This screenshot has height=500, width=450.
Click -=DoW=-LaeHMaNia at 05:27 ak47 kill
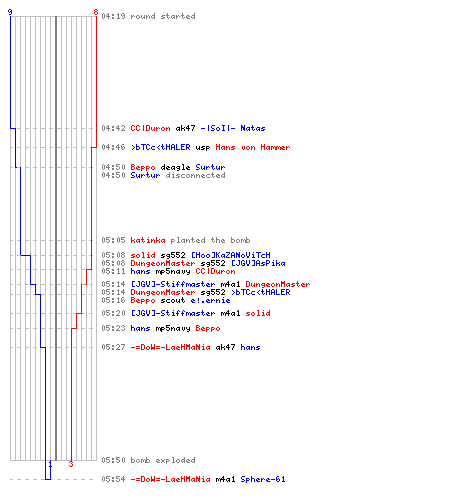point(170,347)
